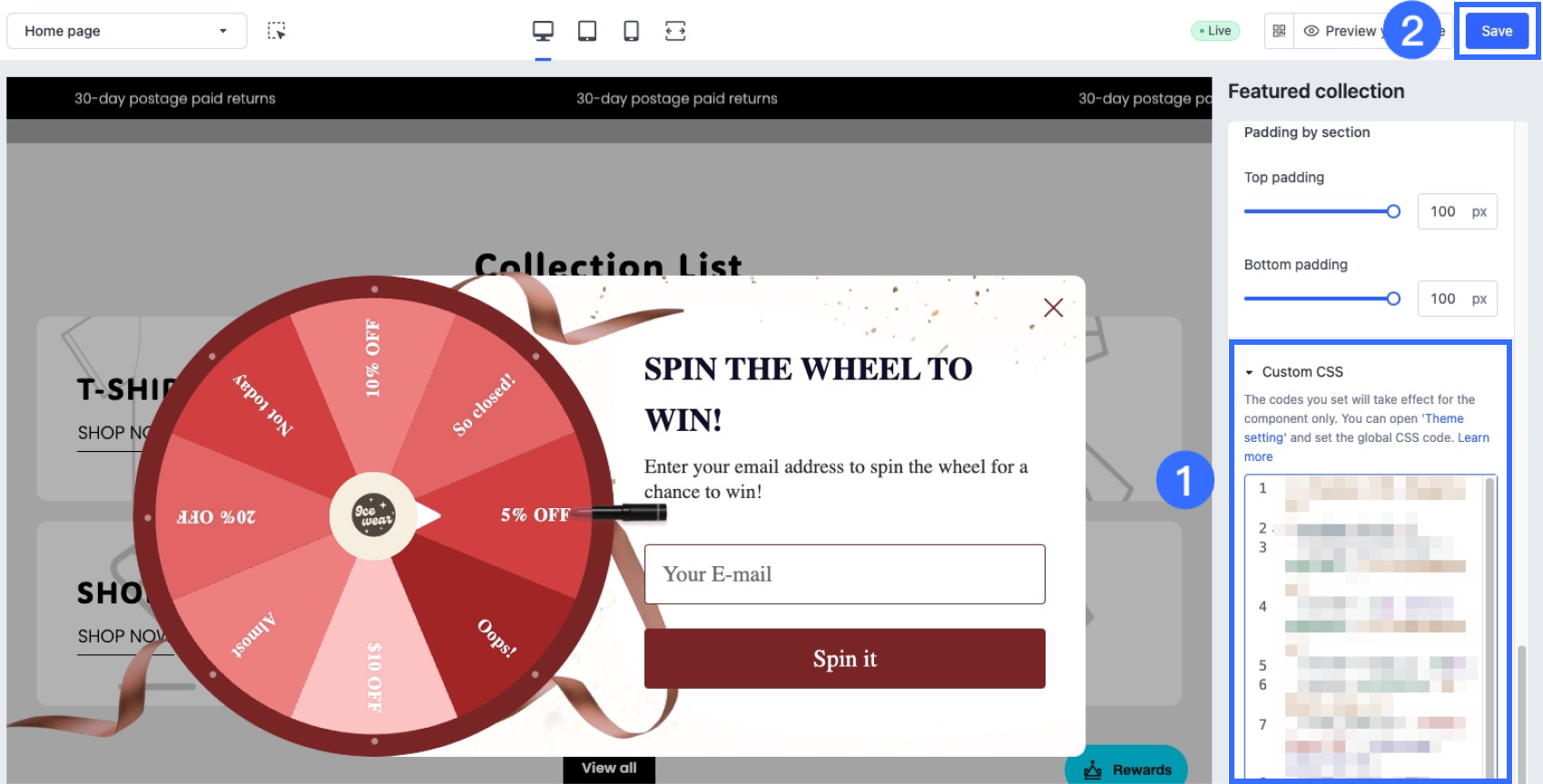Screen dimensions: 1543x784
Task: Switch to desktop preview icon
Action: (543, 31)
